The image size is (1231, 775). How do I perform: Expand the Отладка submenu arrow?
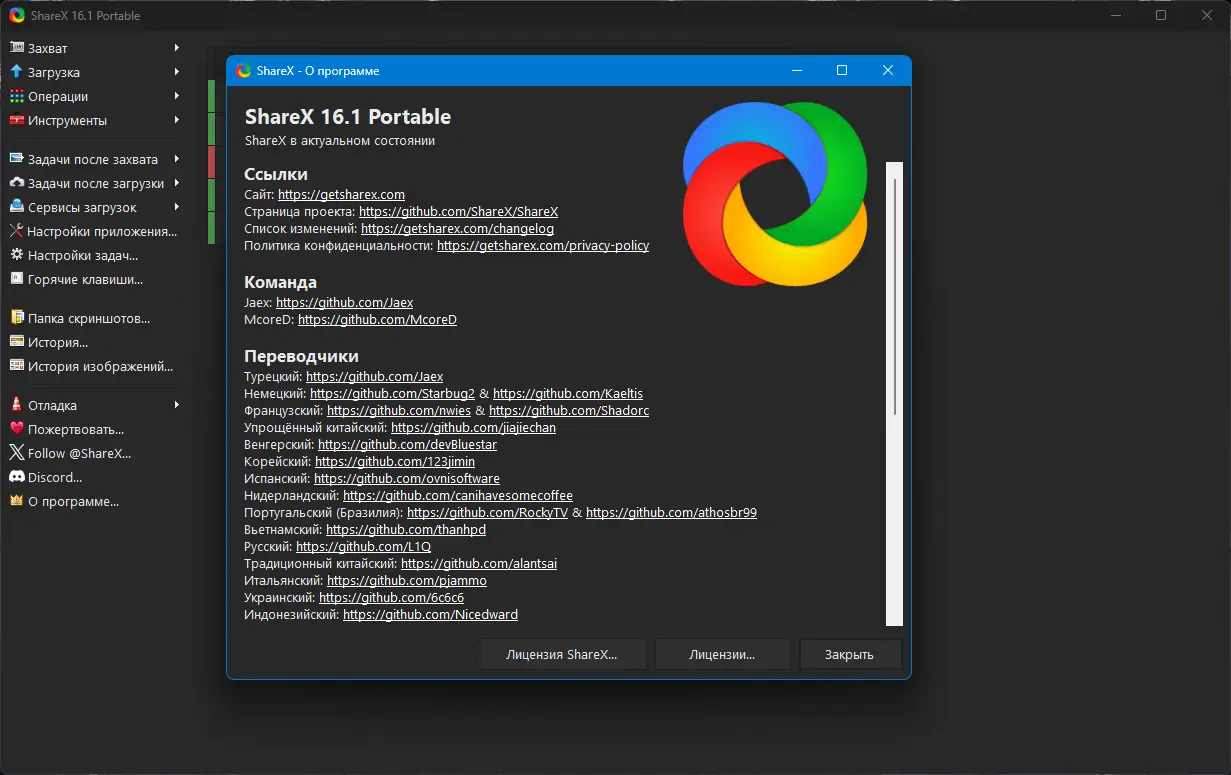pos(177,405)
